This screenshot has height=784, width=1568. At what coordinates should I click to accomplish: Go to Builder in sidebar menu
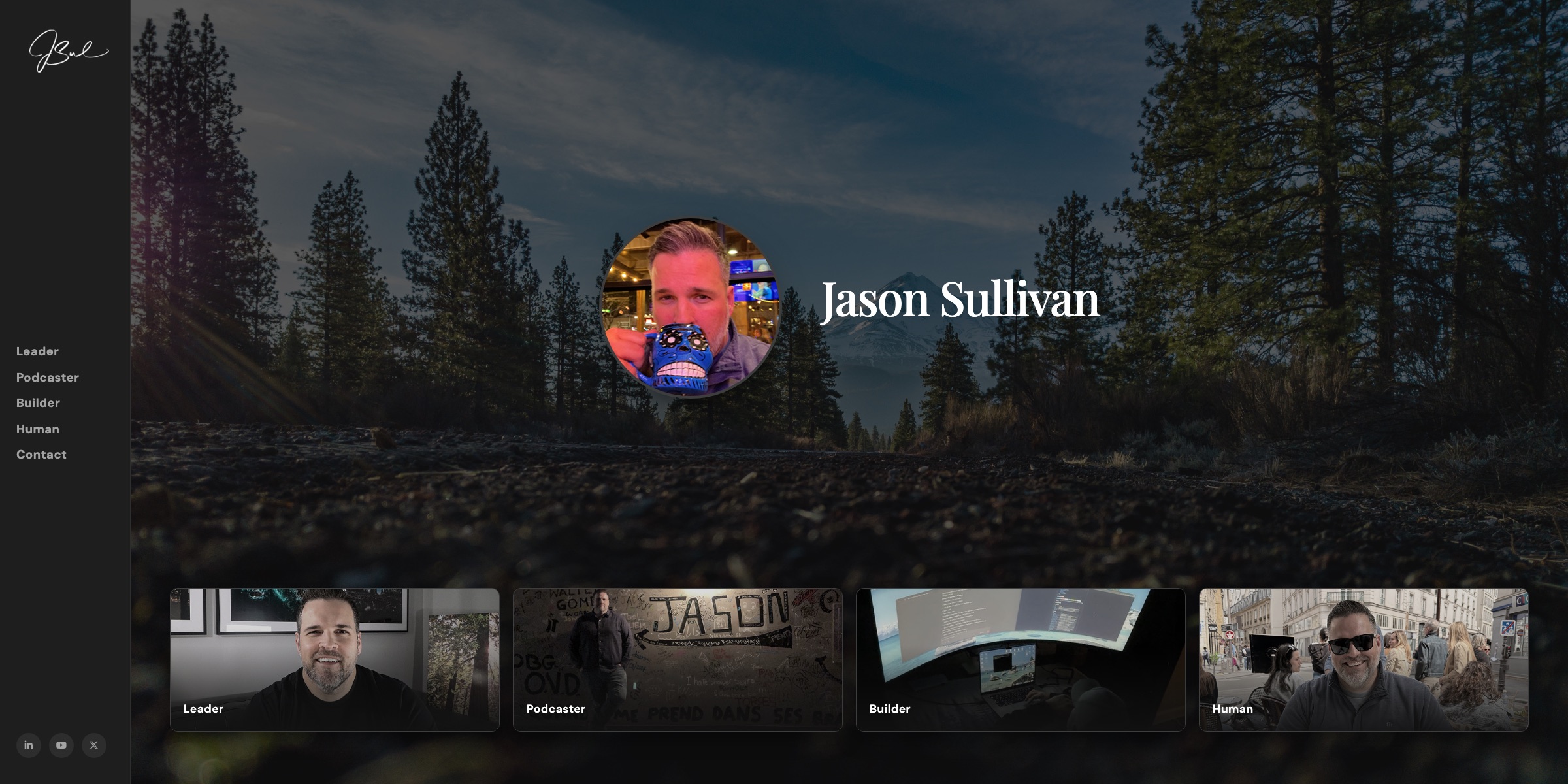[x=38, y=403]
